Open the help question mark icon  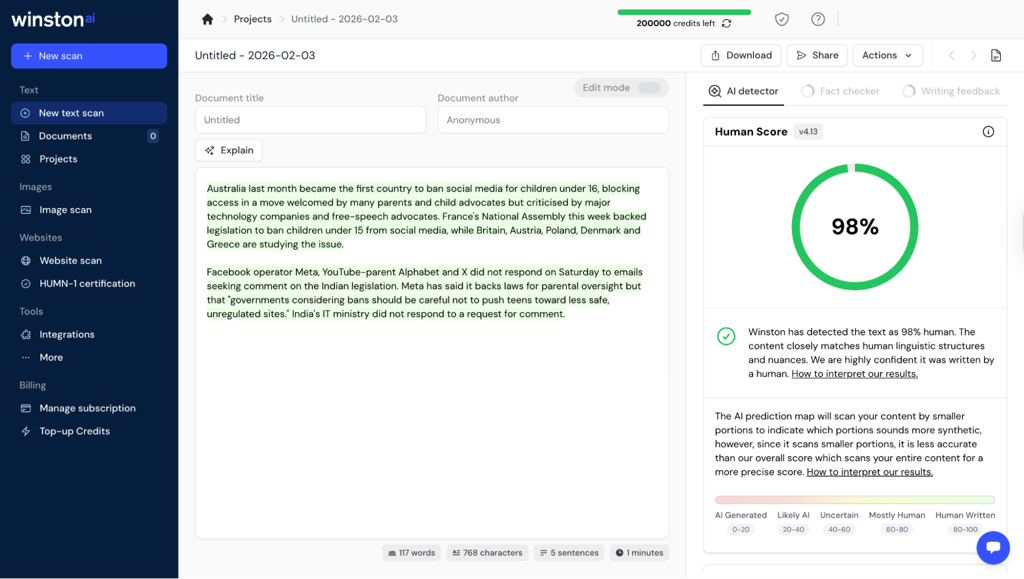pyautogui.click(x=818, y=19)
